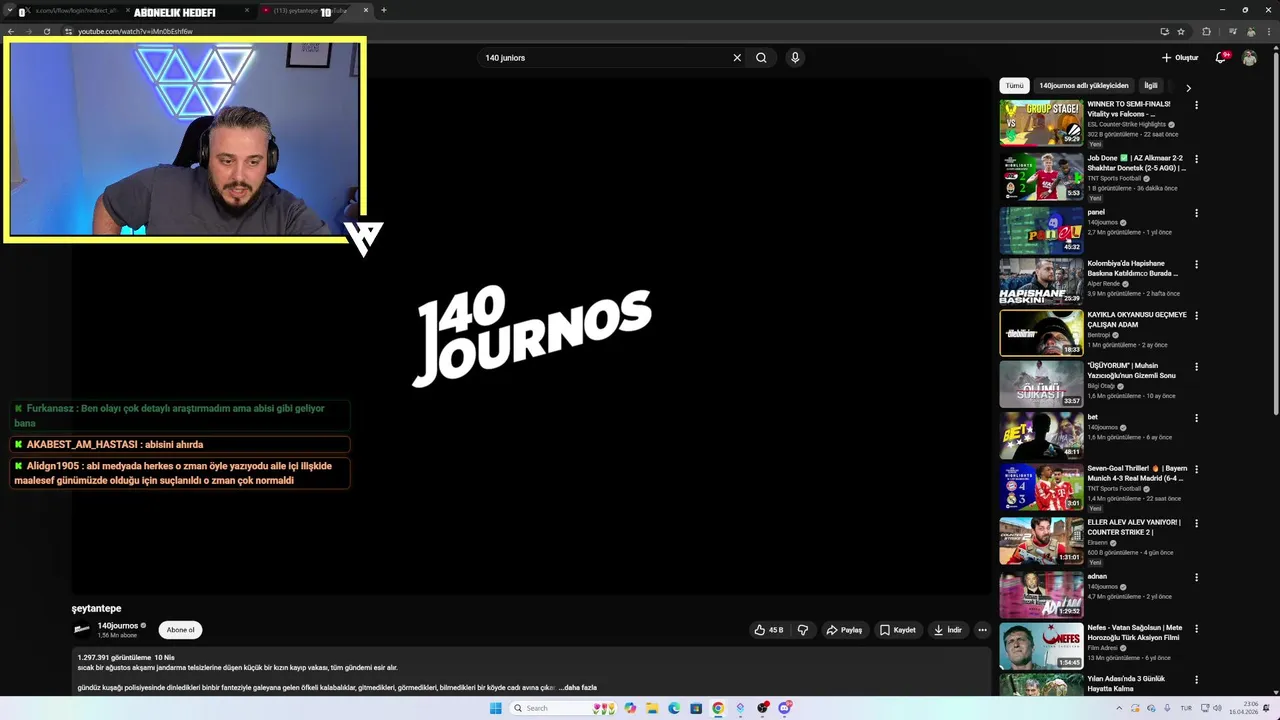
Task: Open a new browser tab with plus
Action: pyautogui.click(x=384, y=10)
